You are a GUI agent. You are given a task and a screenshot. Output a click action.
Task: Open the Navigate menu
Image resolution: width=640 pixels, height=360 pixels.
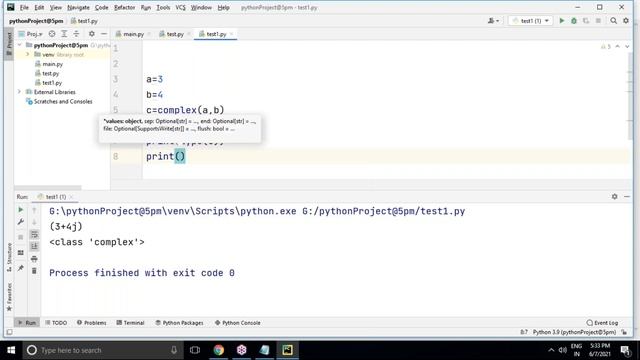coord(78,7)
